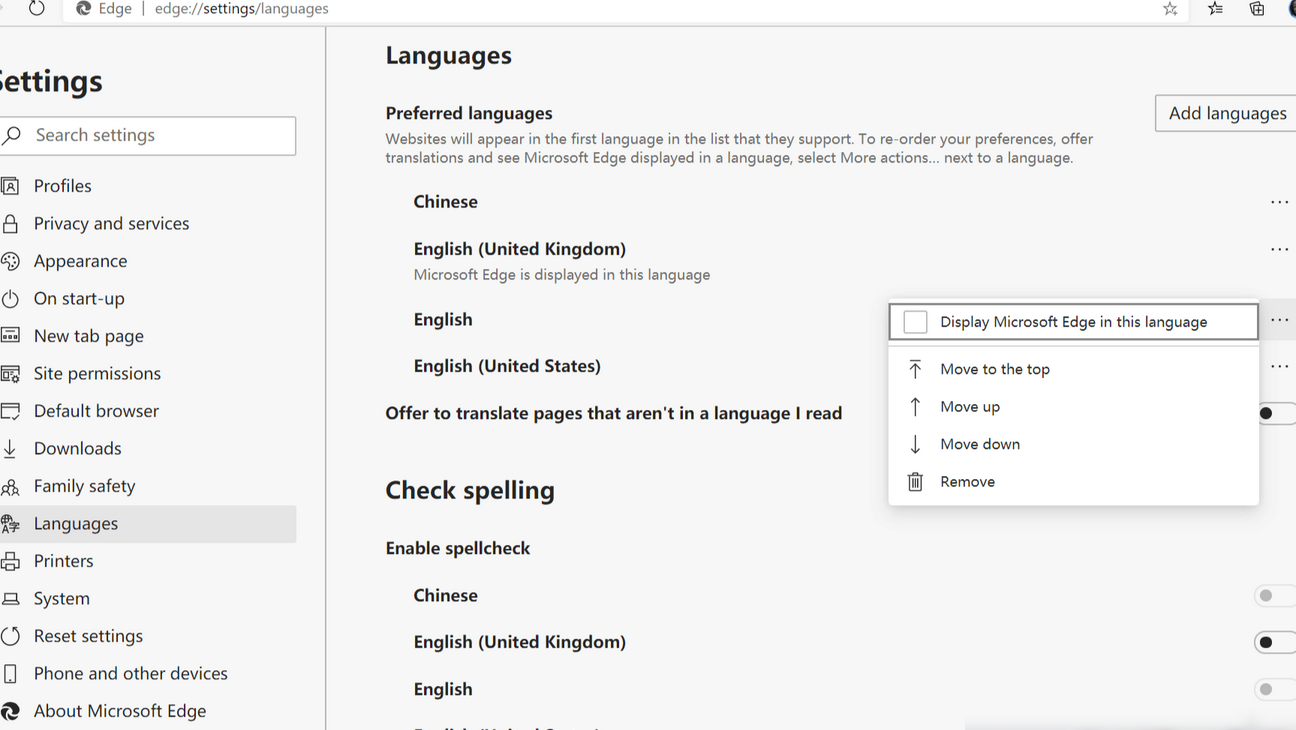Screen dimensions: 1296x730
Task: Click the browser refresh icon
Action: [x=37, y=9]
